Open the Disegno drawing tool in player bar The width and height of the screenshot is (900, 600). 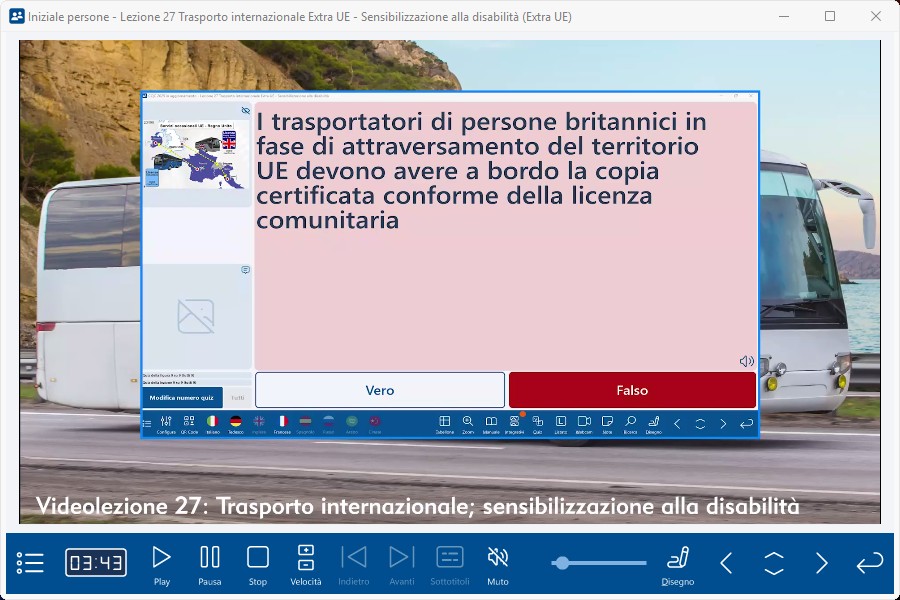coord(677,564)
